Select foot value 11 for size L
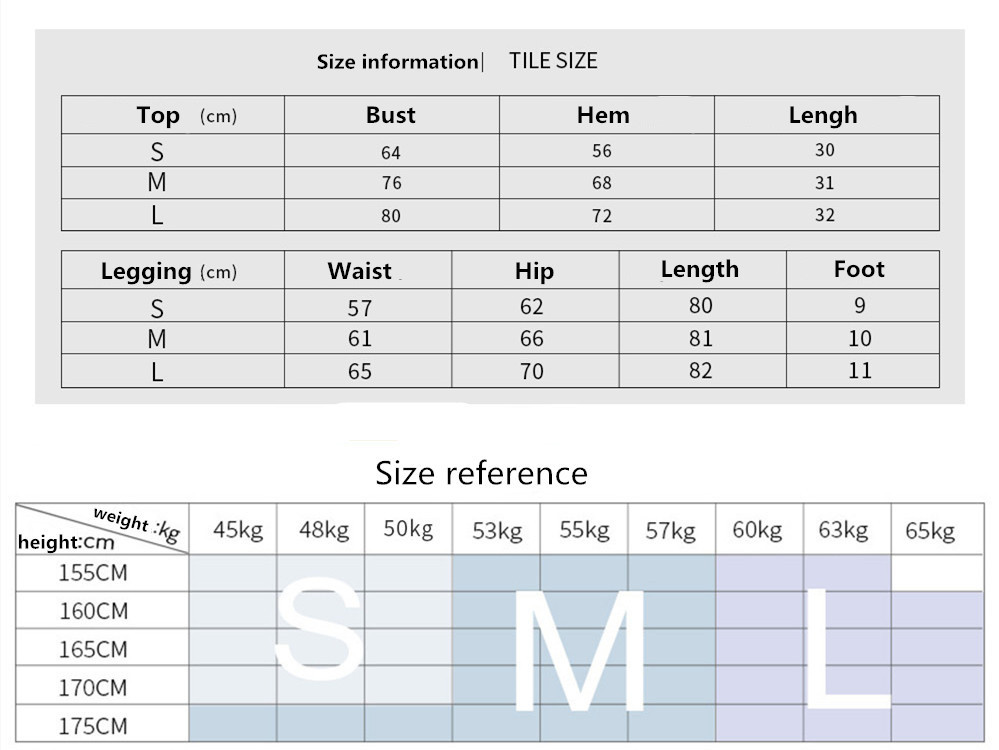This screenshot has height=750, width=999. coord(860,370)
